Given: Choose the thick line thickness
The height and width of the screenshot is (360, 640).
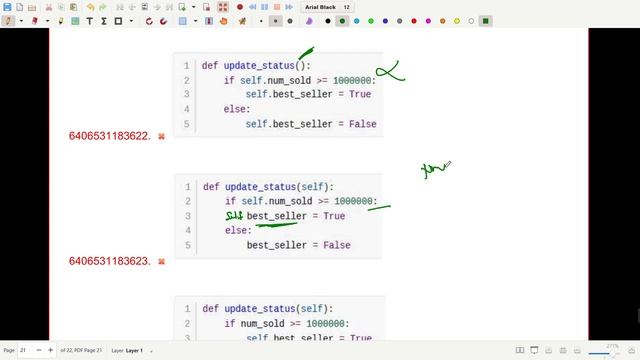Looking at the screenshot, I should (290, 21).
